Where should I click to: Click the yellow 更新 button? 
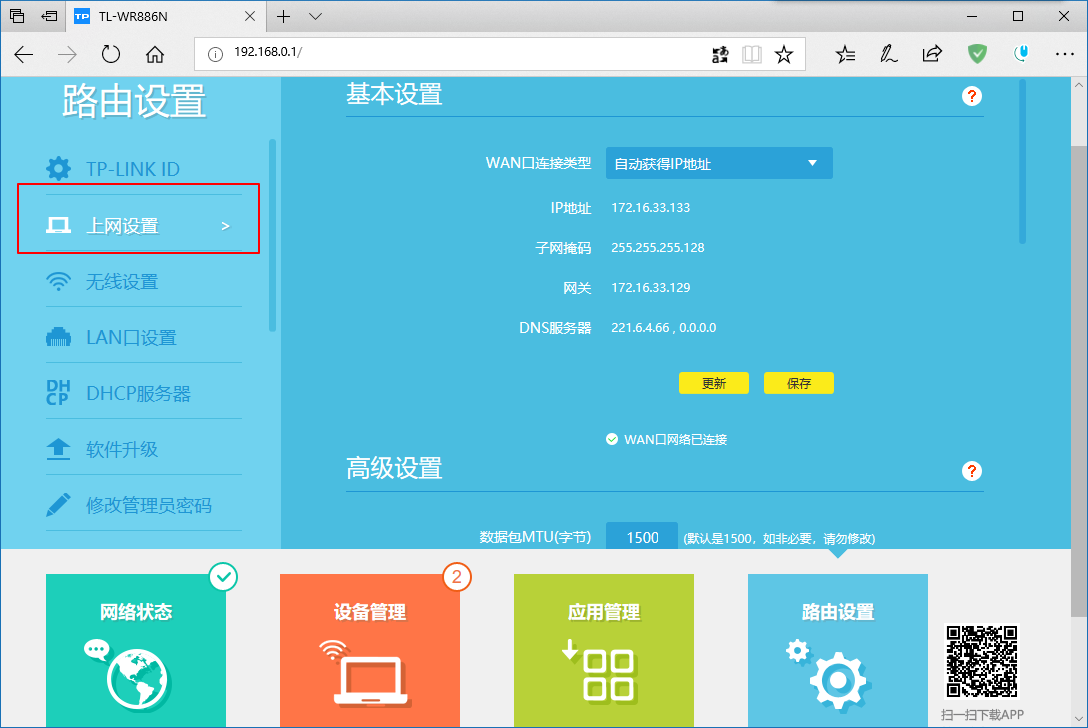tap(713, 383)
